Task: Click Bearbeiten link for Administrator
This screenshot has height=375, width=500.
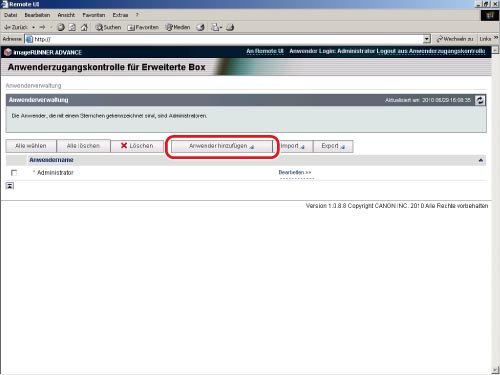Action: tap(295, 172)
